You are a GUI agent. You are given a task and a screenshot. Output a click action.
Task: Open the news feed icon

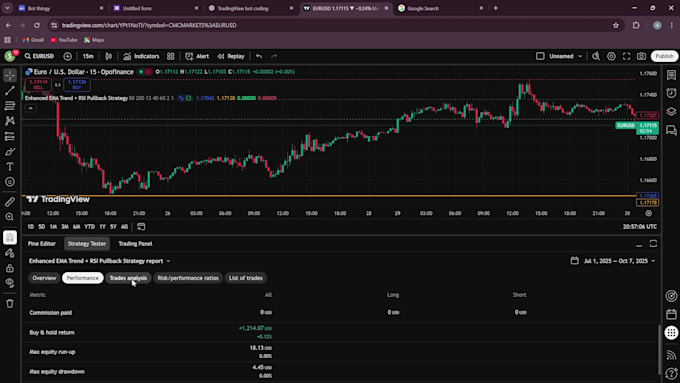pyautogui.click(x=671, y=355)
